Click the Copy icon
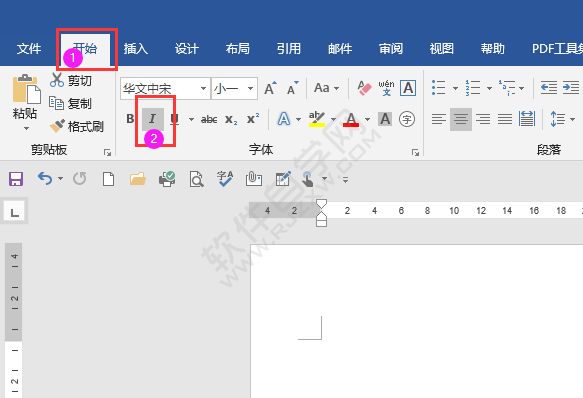The width and height of the screenshot is (583, 398). coord(57,103)
